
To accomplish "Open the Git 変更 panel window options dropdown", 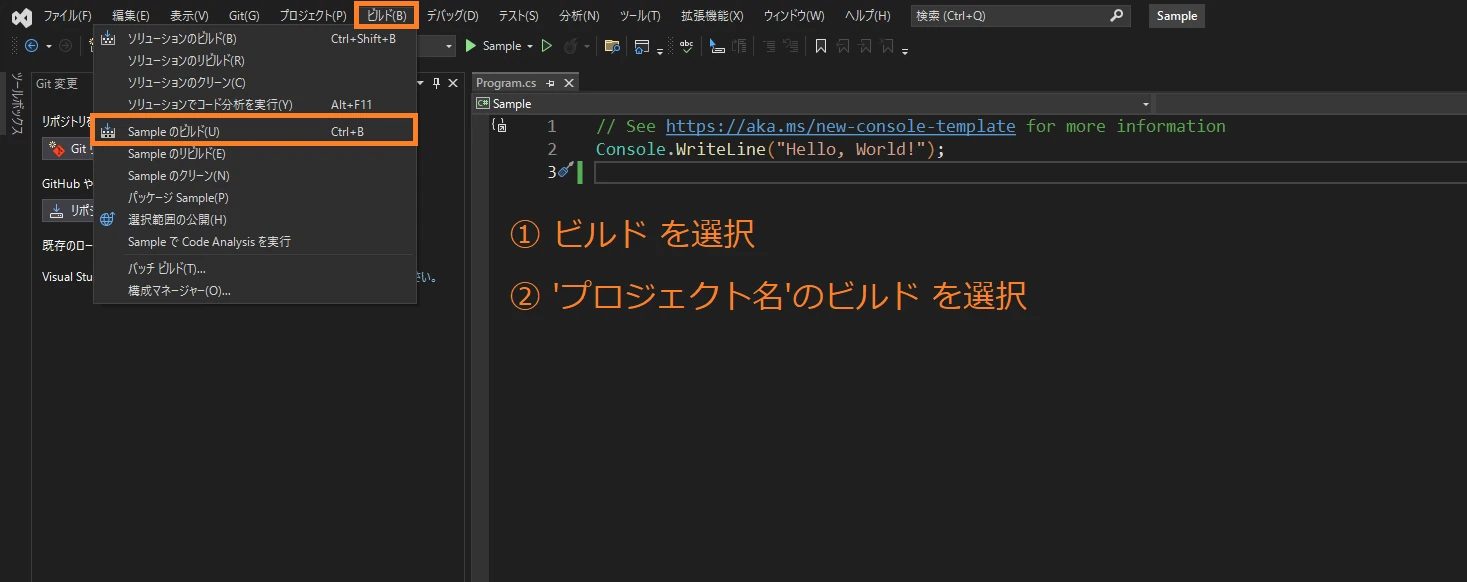I will pos(420,83).
